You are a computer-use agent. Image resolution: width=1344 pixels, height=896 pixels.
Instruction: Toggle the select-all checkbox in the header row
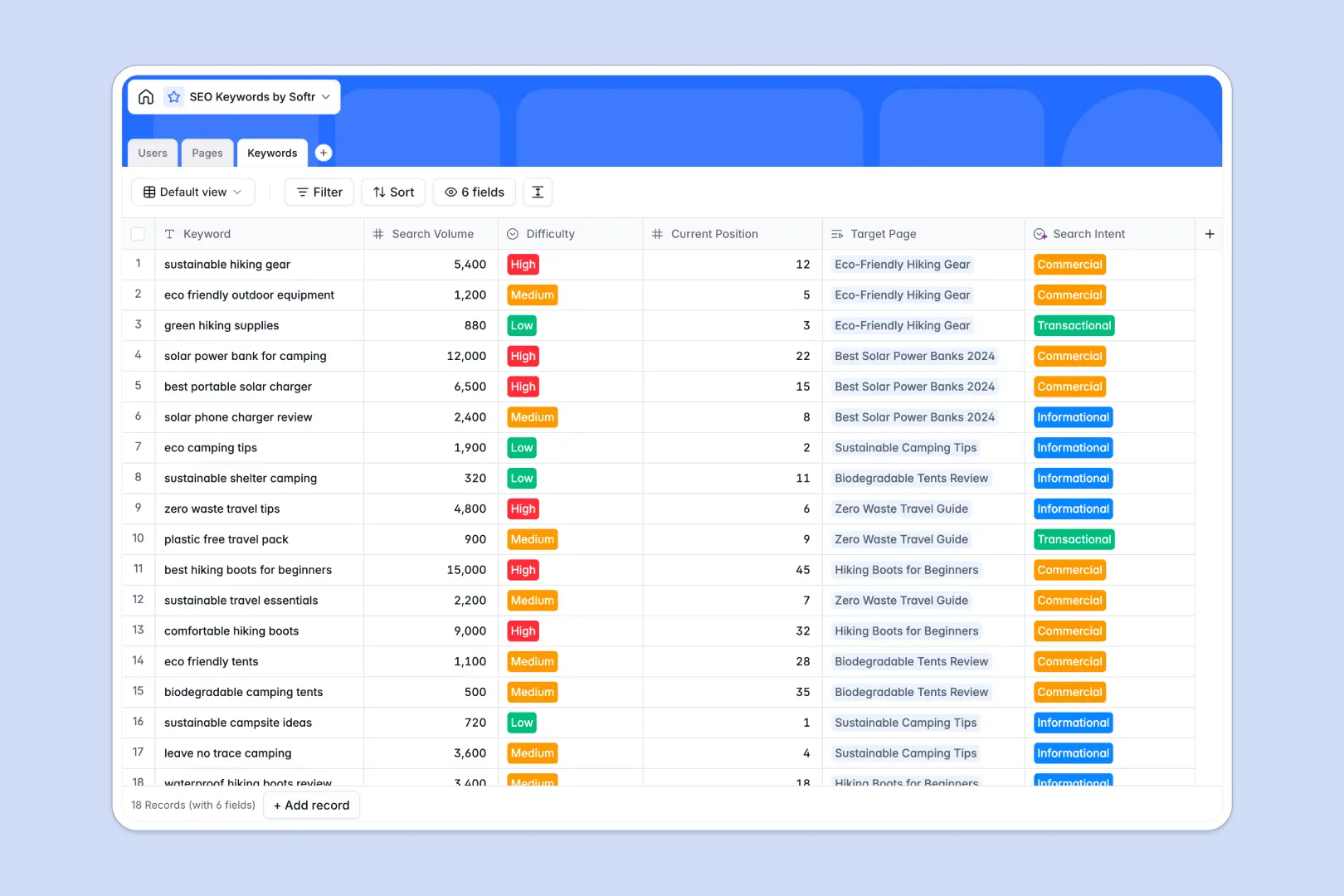pos(139,233)
